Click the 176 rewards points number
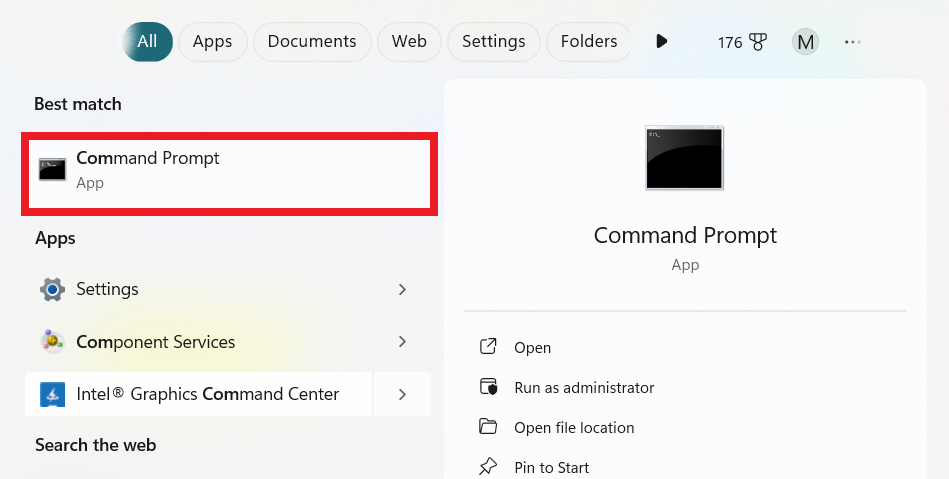The width and height of the screenshot is (949, 479). [730, 42]
